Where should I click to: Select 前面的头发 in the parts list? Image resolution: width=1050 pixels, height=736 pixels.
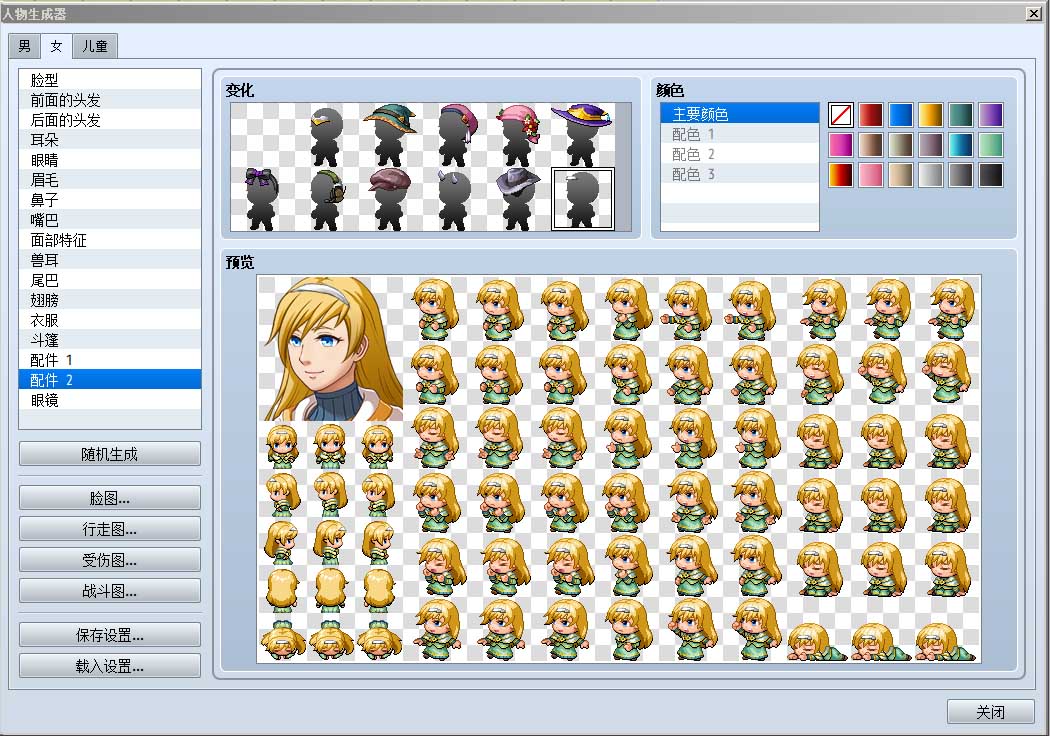[x=110, y=100]
